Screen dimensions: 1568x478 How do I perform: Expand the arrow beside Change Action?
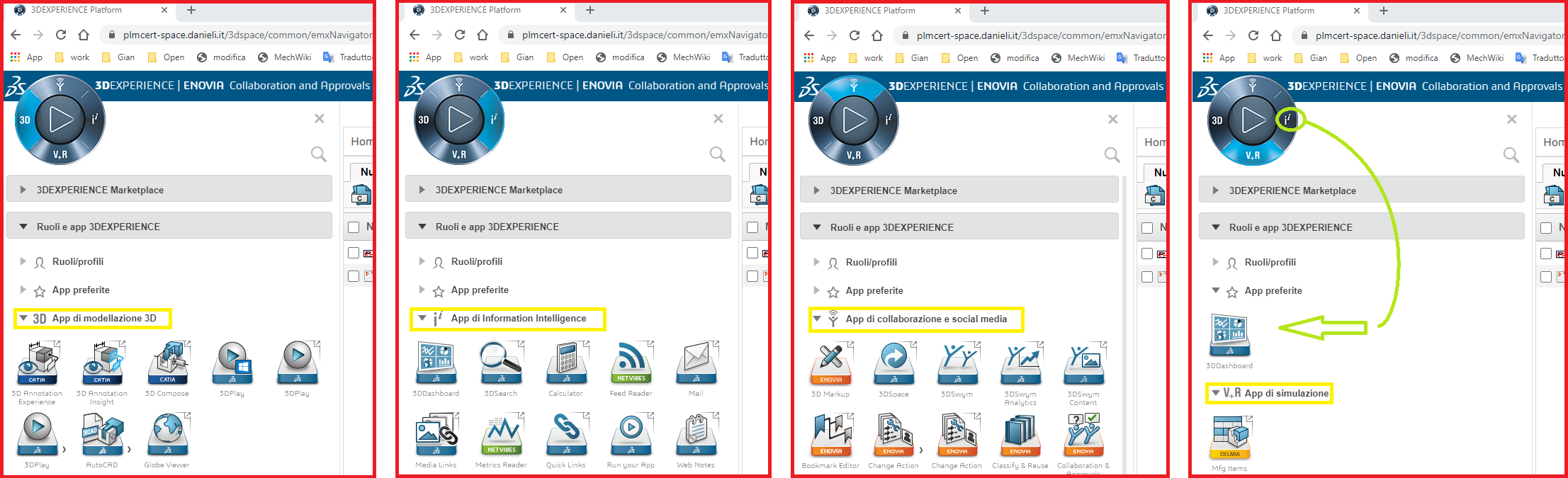coord(921,450)
